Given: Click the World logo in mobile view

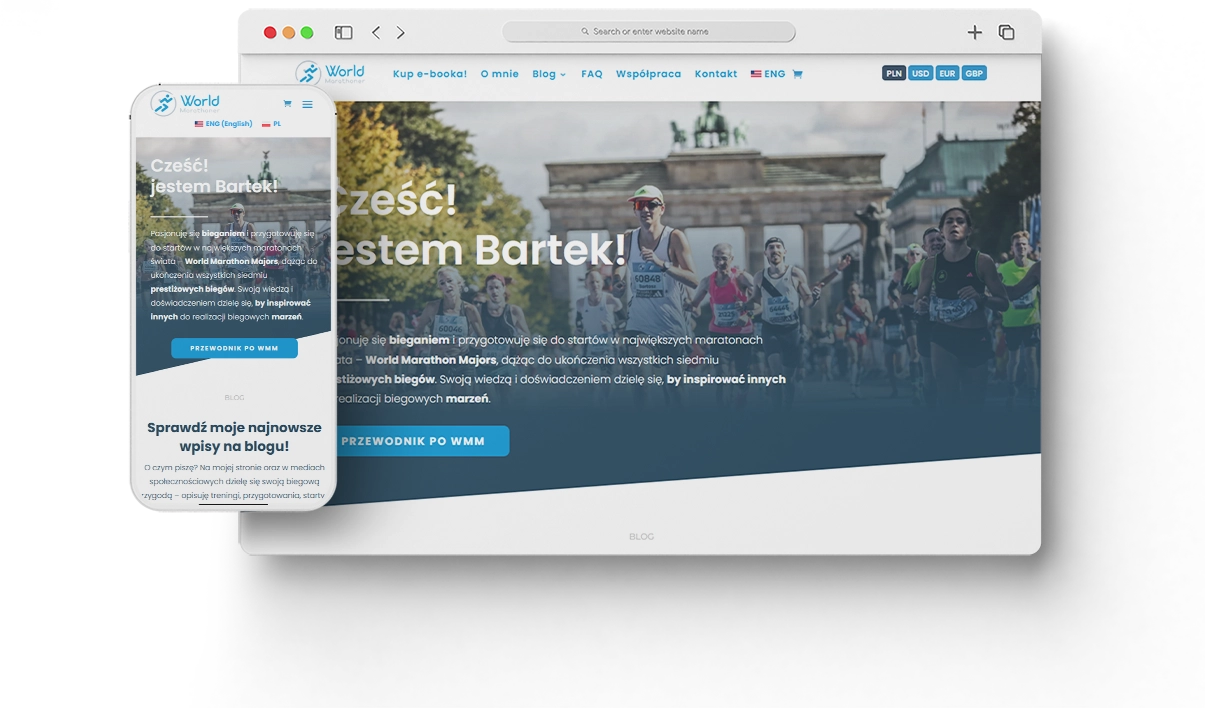Looking at the screenshot, I should pos(185,103).
